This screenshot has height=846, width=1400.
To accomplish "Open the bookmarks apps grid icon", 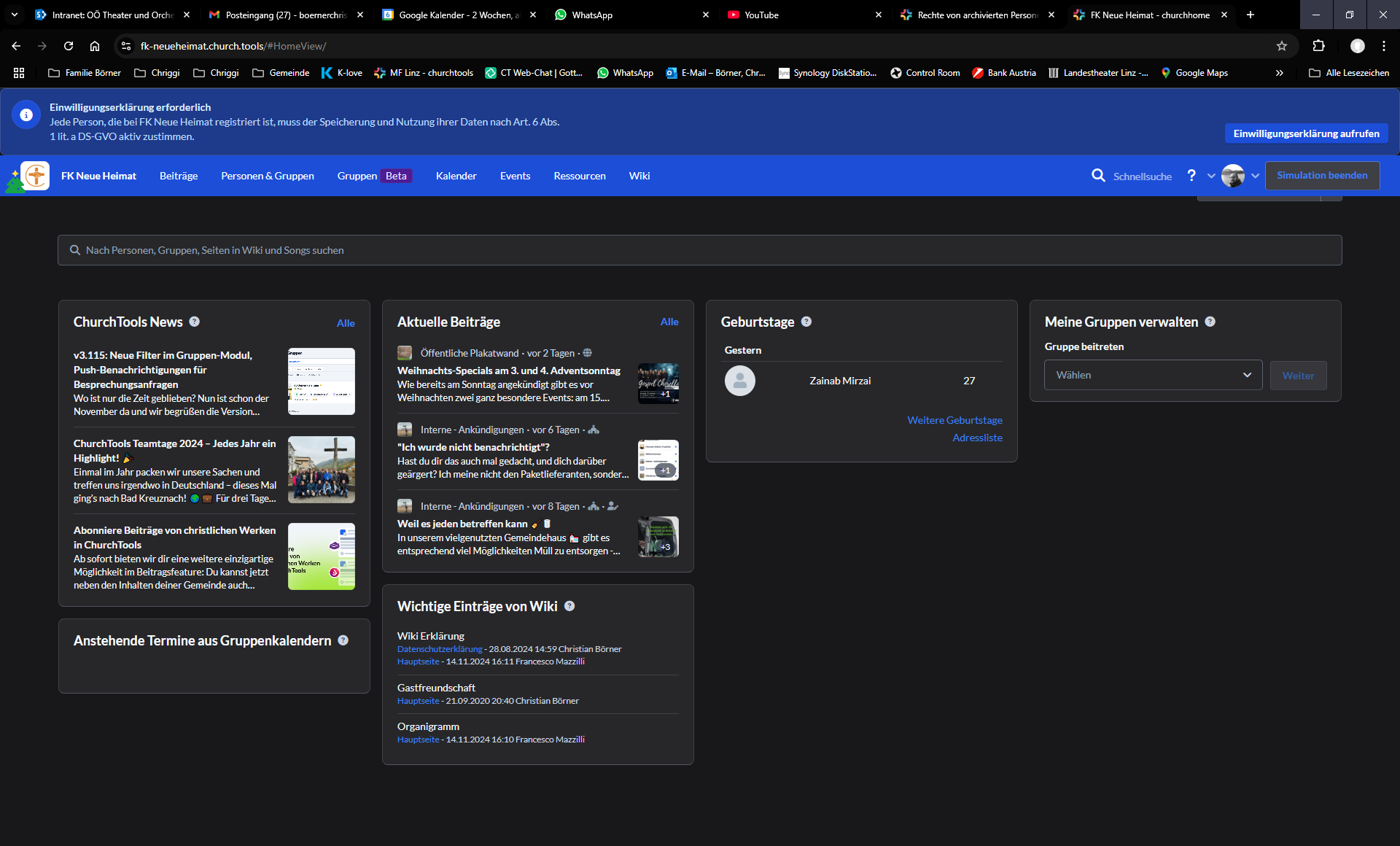I will 19,73.
